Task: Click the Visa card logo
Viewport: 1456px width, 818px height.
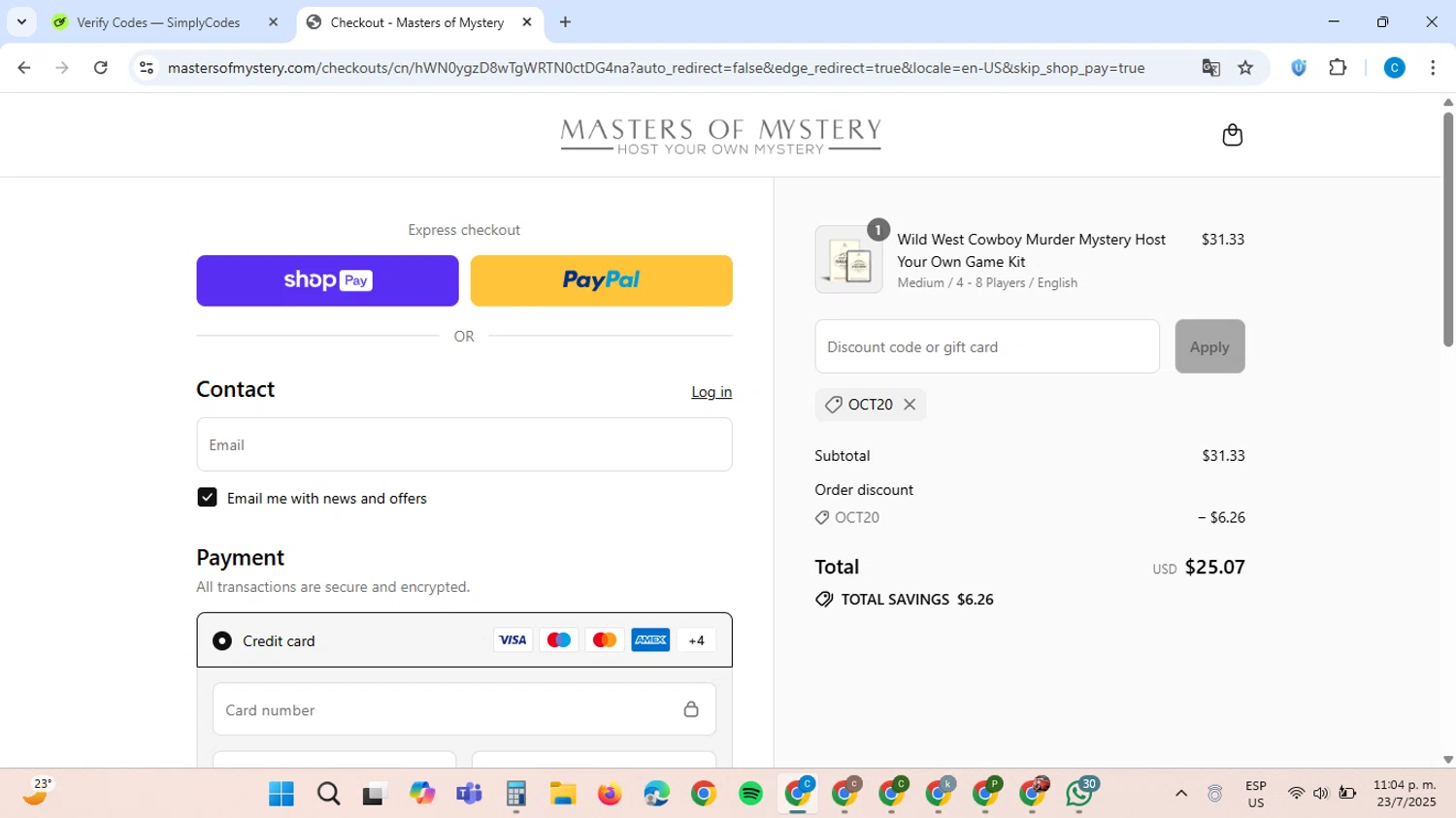Action: [513, 640]
